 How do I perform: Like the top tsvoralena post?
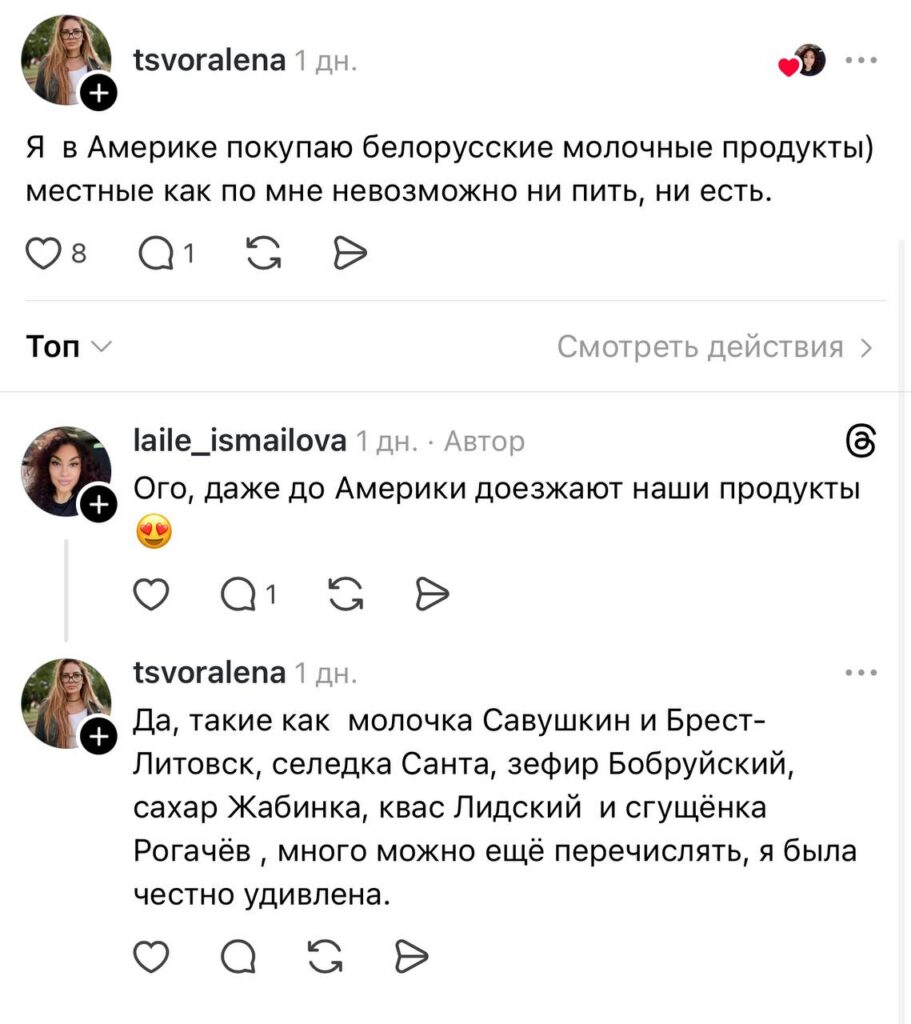pyautogui.click(x=43, y=256)
